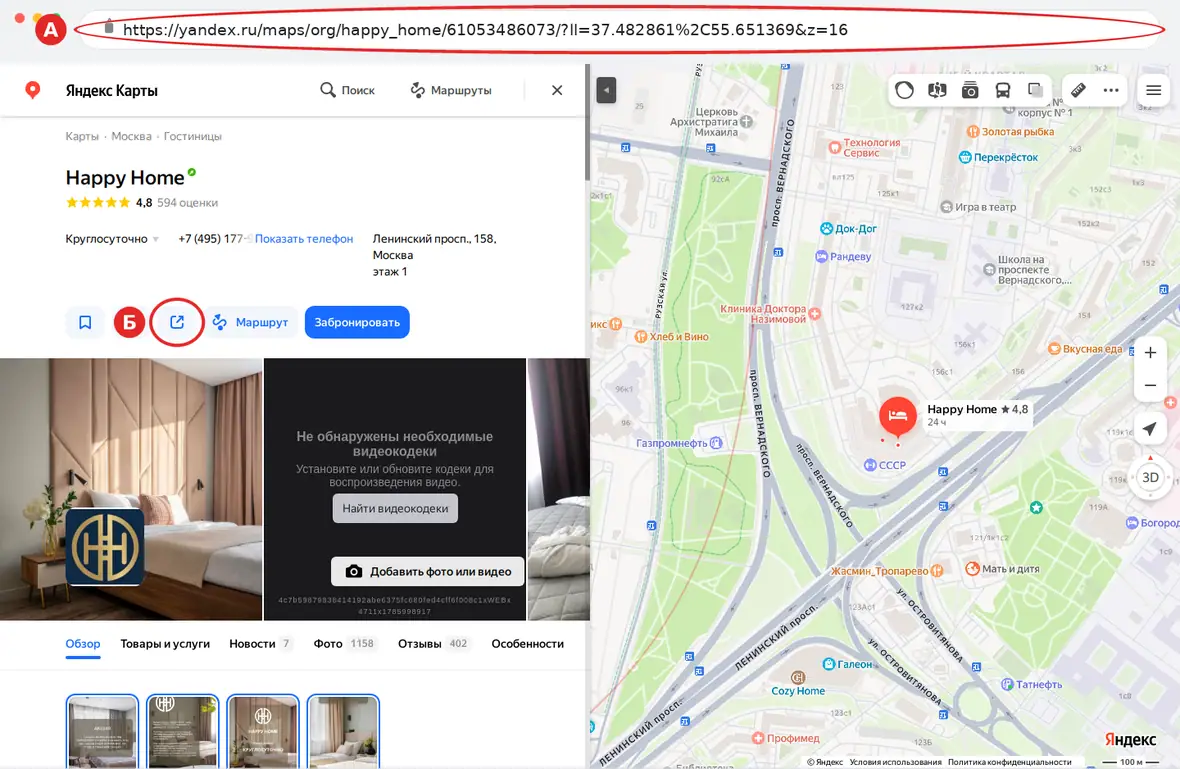The image size is (1180, 769).
Task: Click the red Happy Home hotel marker
Action: (898, 416)
